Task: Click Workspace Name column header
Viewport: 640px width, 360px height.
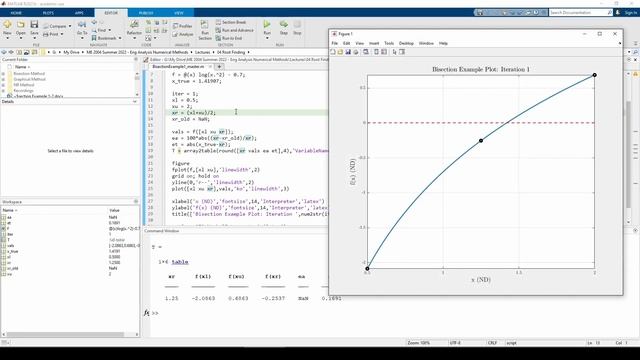Action: point(8,210)
